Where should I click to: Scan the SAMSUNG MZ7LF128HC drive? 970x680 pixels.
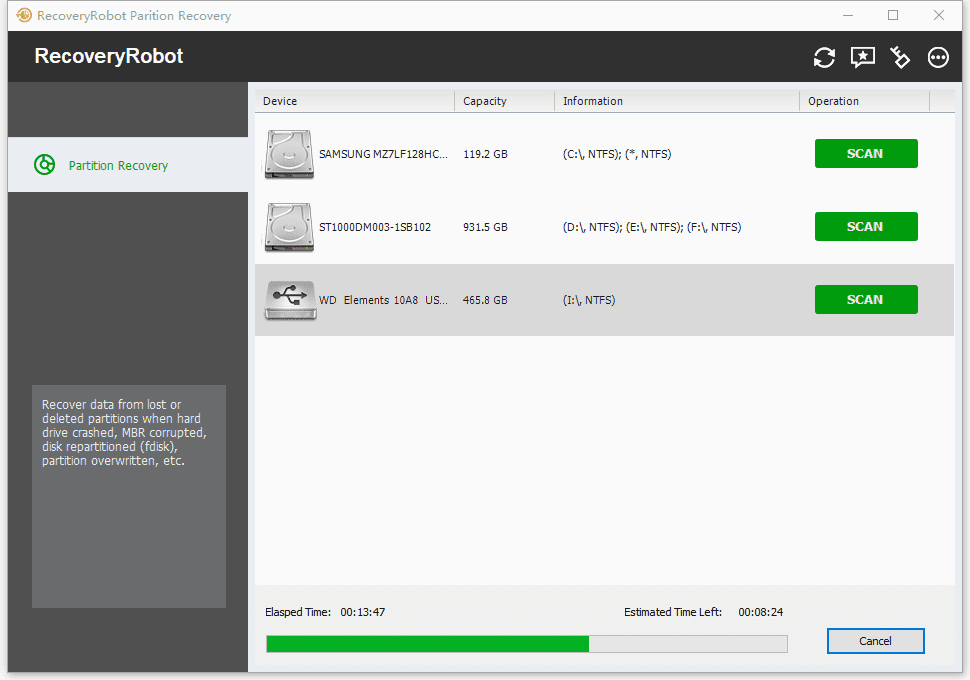(x=866, y=153)
